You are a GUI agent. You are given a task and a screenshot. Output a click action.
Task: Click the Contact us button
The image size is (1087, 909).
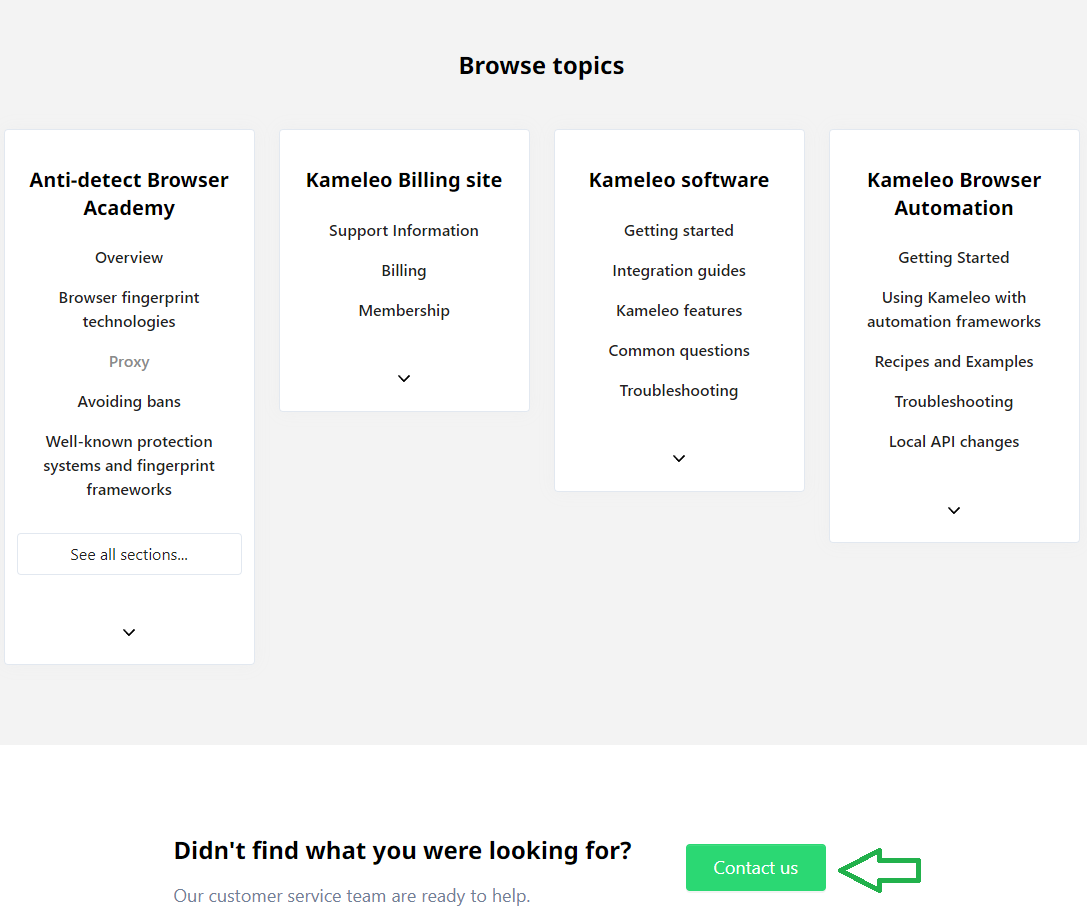756,867
